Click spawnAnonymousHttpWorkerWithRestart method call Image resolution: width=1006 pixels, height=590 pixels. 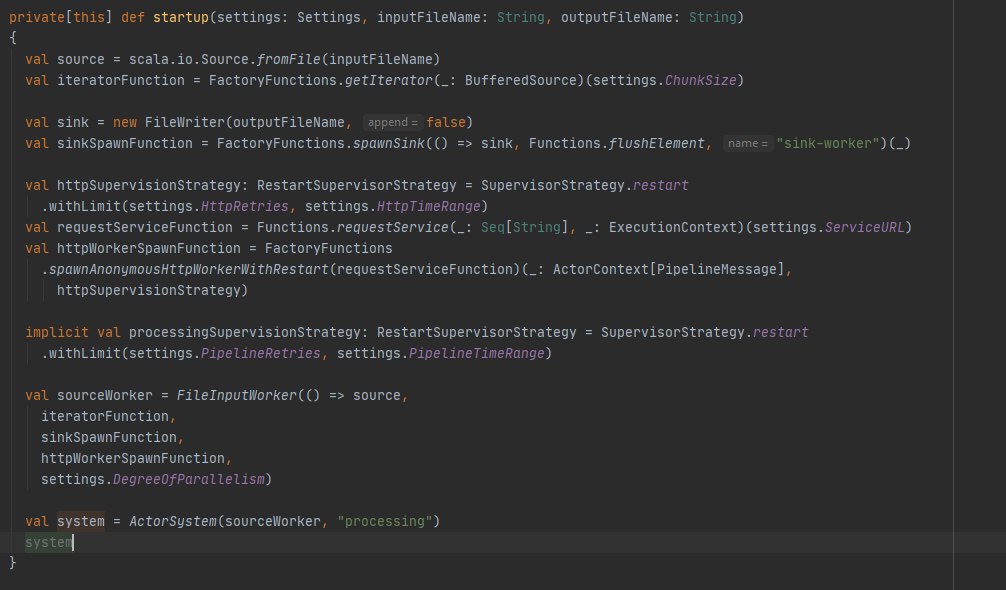(x=189, y=269)
